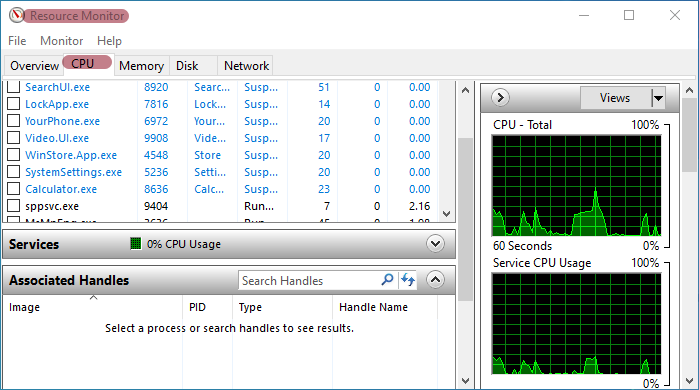This screenshot has width=699, height=390.
Task: Collapse the Associated Handles section chevron
Action: (x=435, y=280)
